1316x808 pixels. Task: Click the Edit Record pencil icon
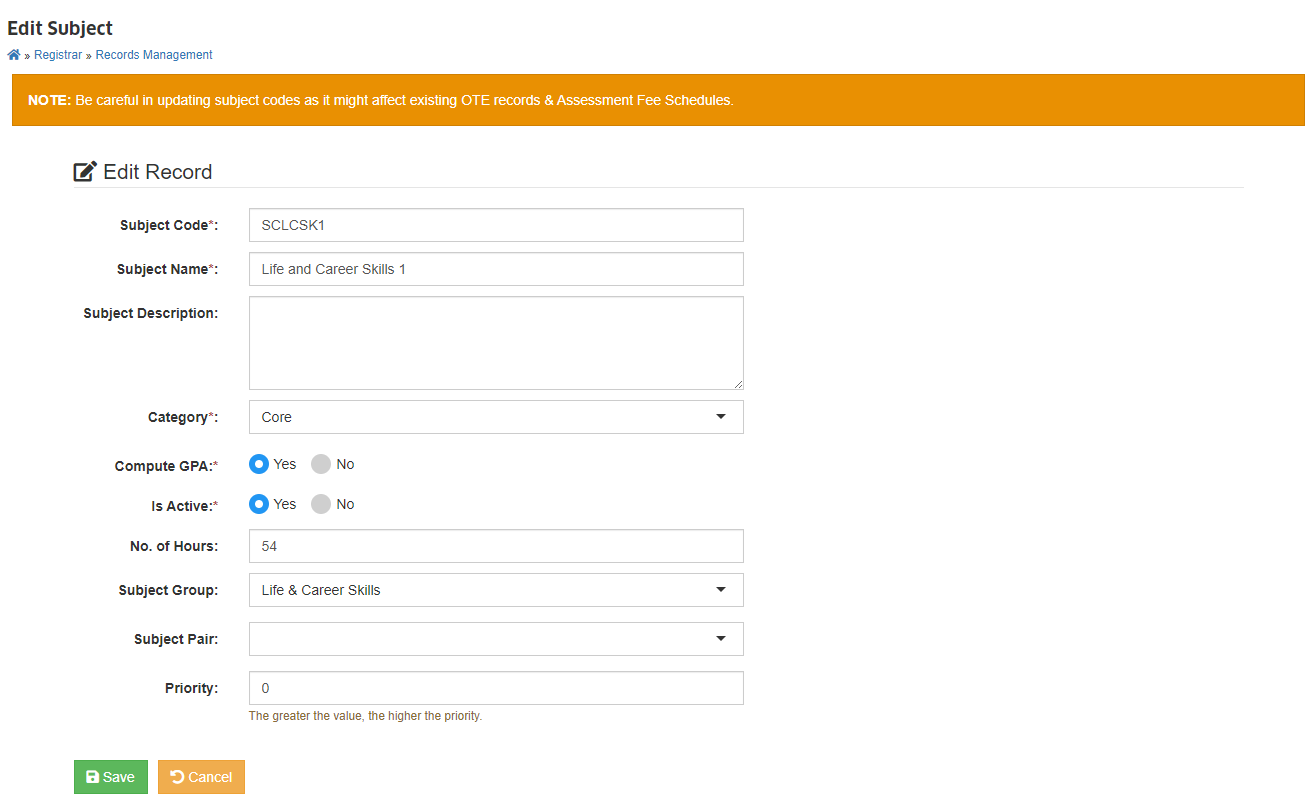pos(85,172)
